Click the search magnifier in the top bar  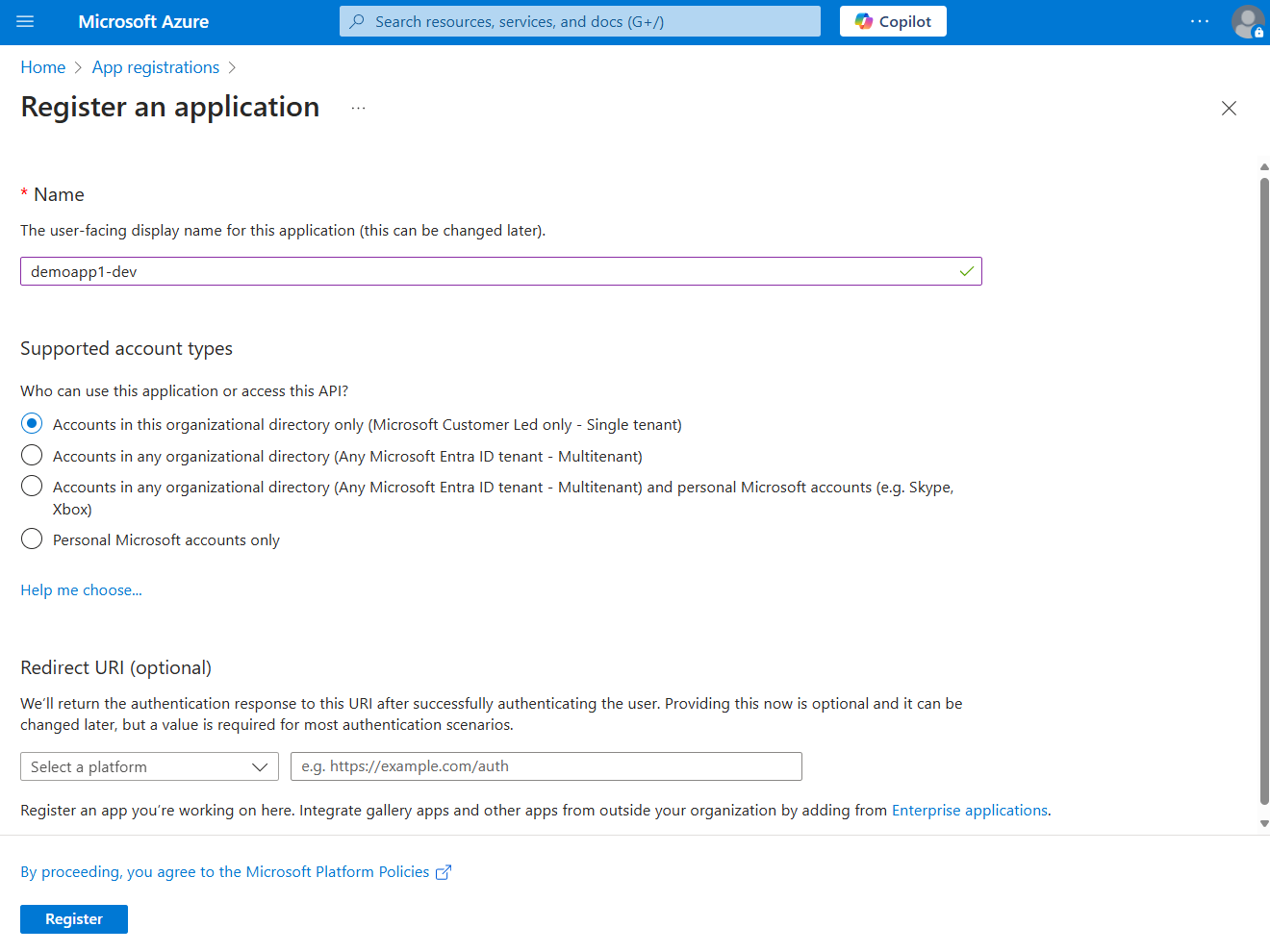[x=357, y=20]
